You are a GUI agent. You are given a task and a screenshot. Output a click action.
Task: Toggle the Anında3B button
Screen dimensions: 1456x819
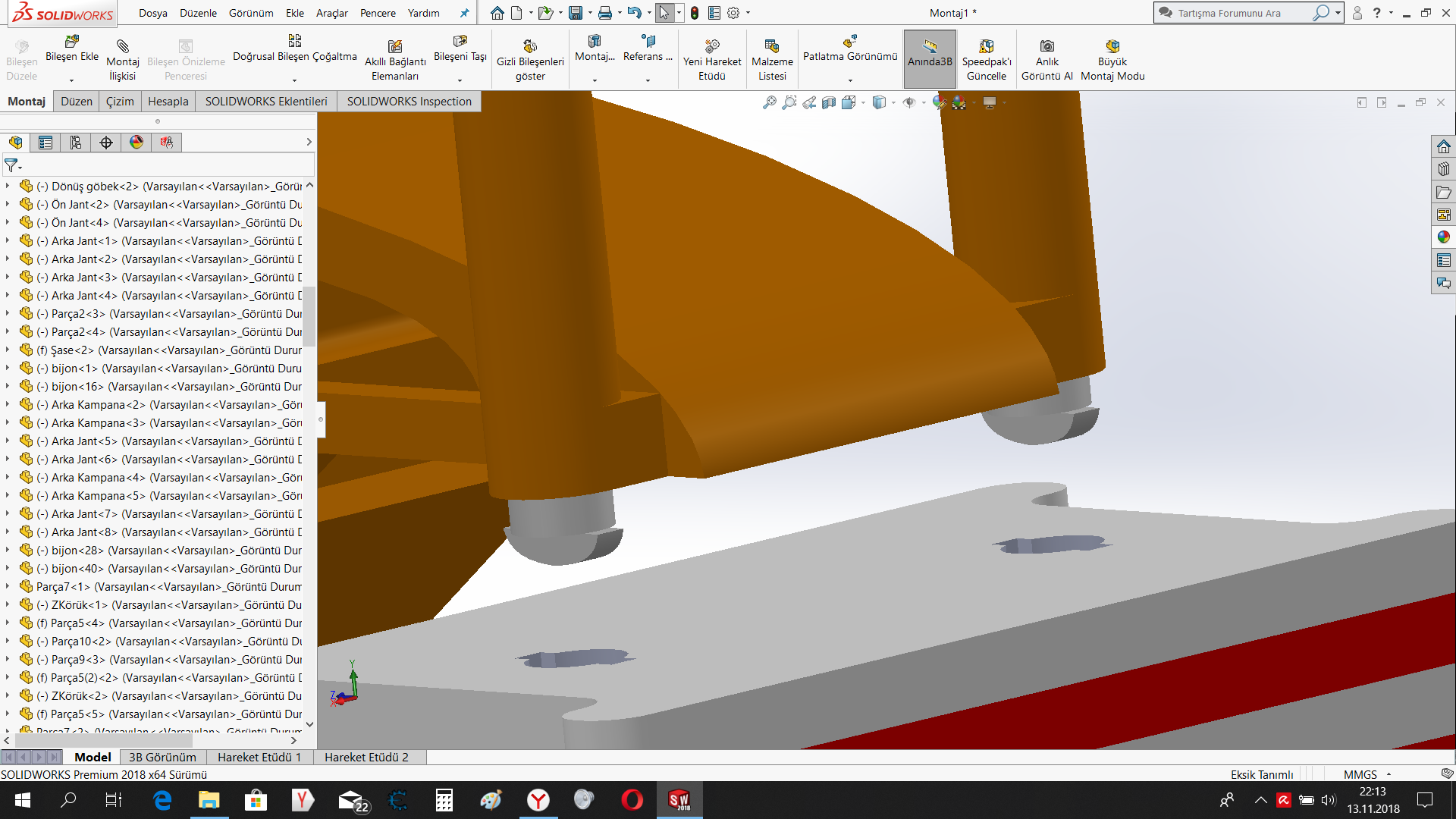click(x=930, y=59)
